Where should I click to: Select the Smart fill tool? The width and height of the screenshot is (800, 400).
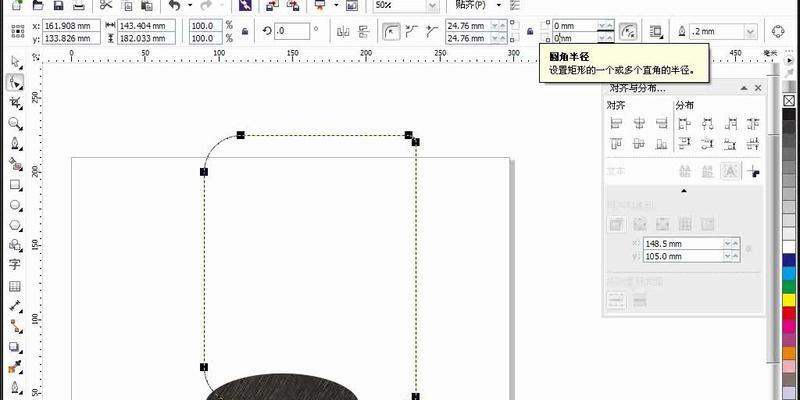point(15,164)
